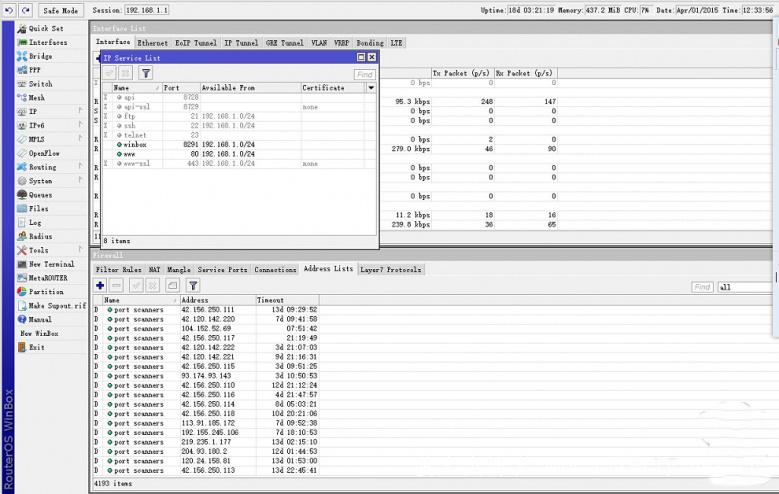Switch to the Ethernet tab
This screenshot has width=779, height=494.
(x=153, y=43)
